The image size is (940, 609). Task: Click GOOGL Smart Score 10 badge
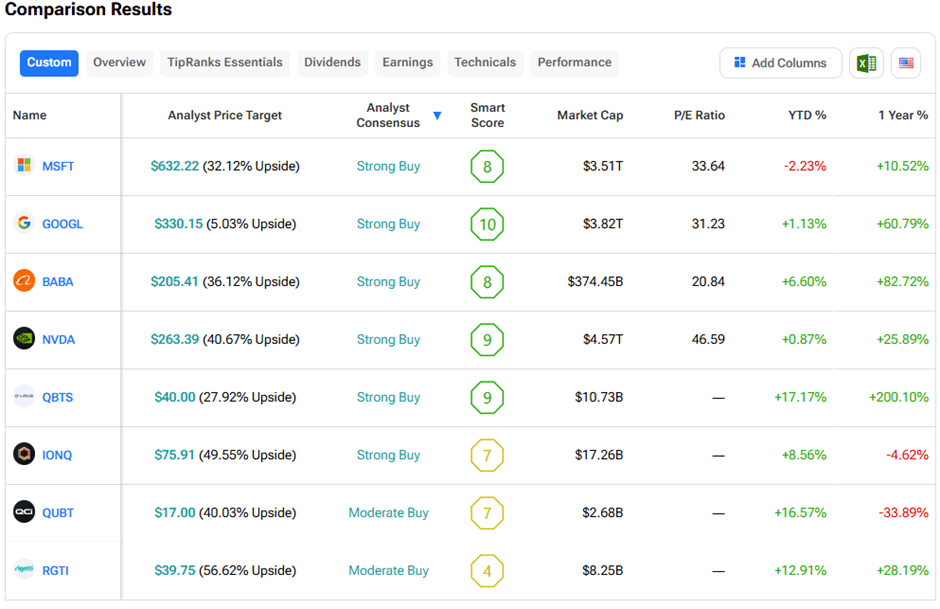tap(487, 224)
